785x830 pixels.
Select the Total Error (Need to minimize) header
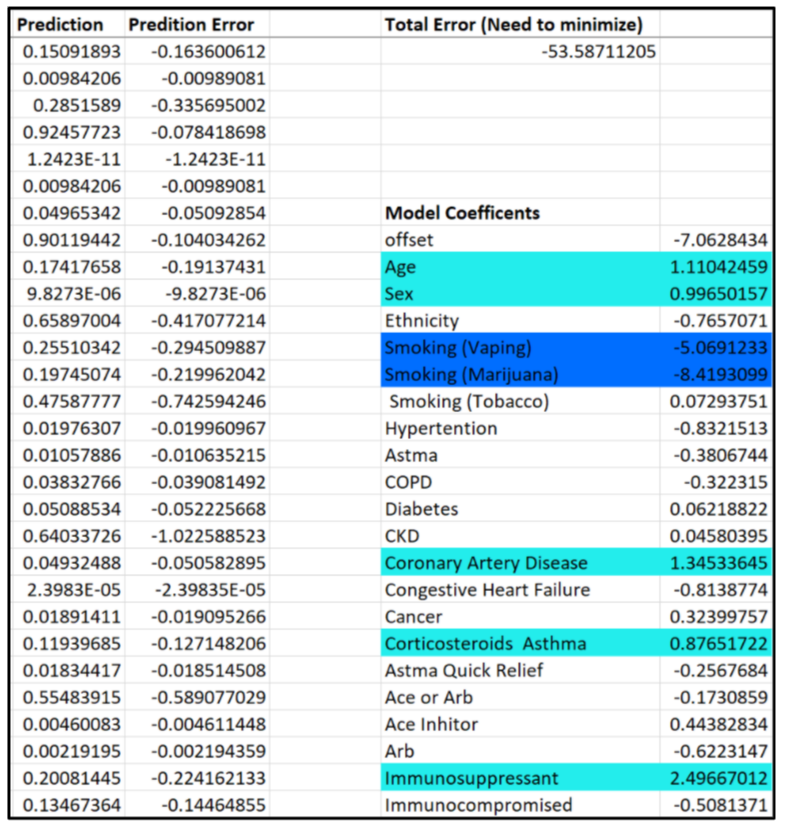[513, 24]
